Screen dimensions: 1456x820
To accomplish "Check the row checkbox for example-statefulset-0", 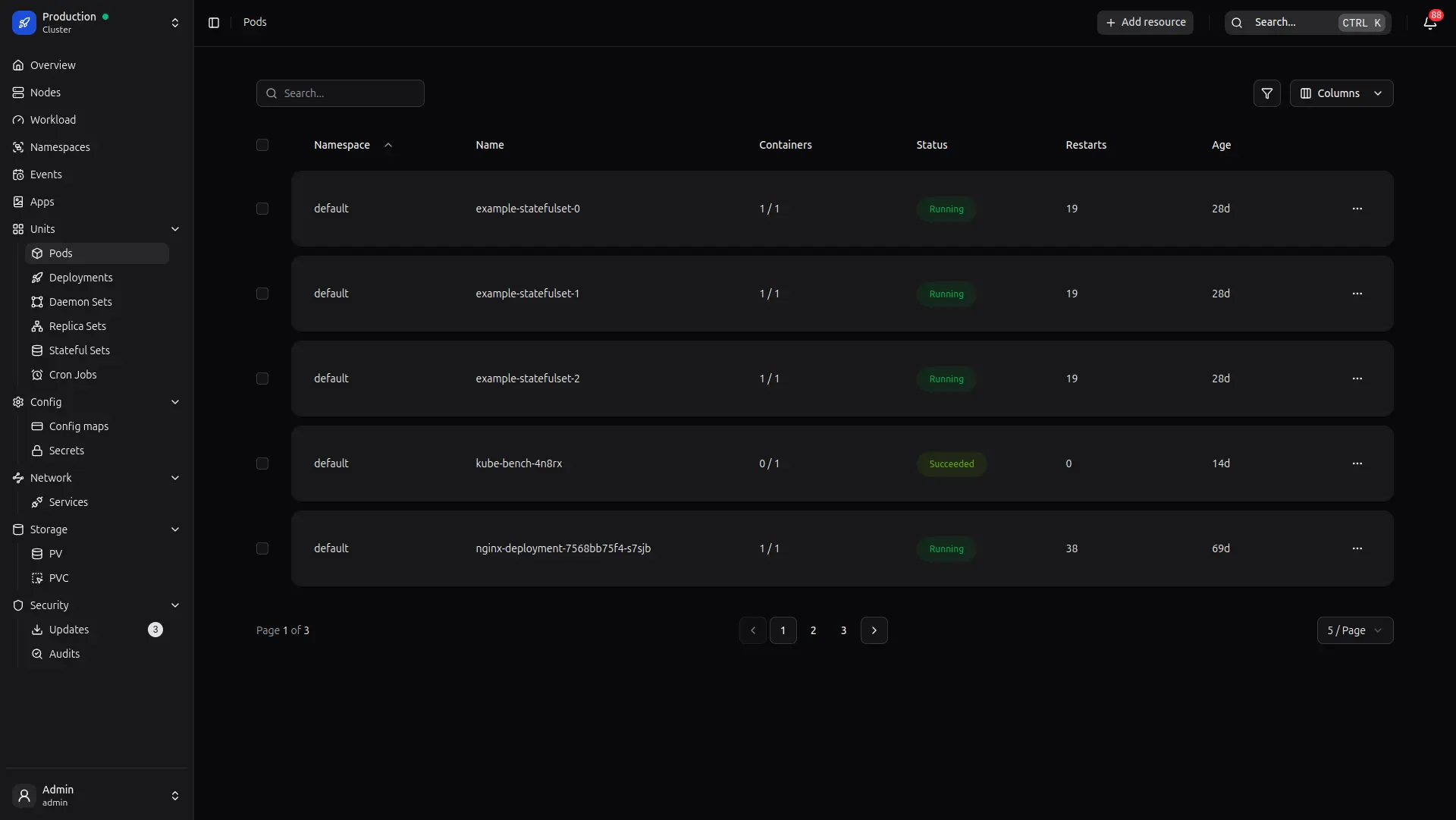I will tap(262, 209).
